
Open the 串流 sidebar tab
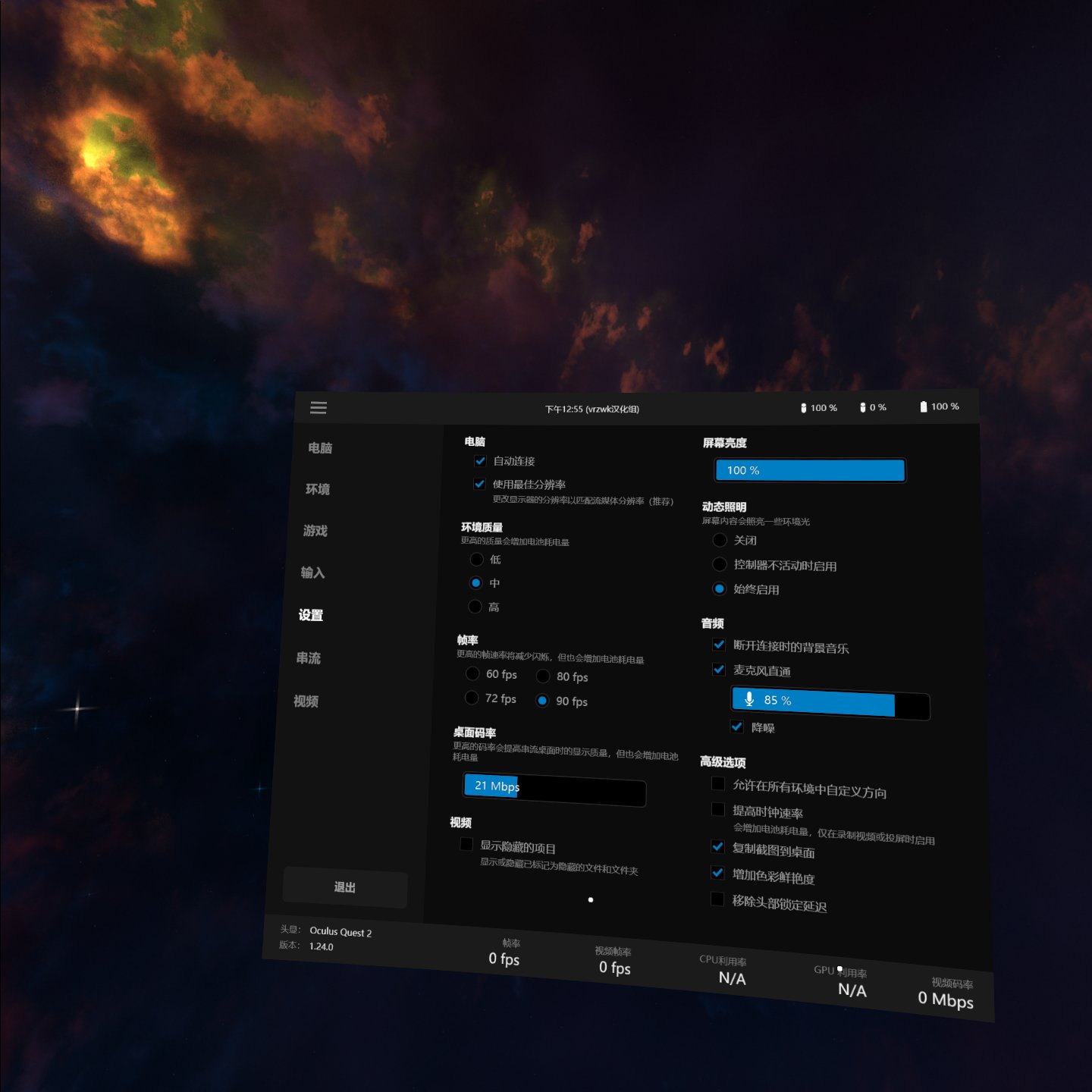(x=309, y=658)
